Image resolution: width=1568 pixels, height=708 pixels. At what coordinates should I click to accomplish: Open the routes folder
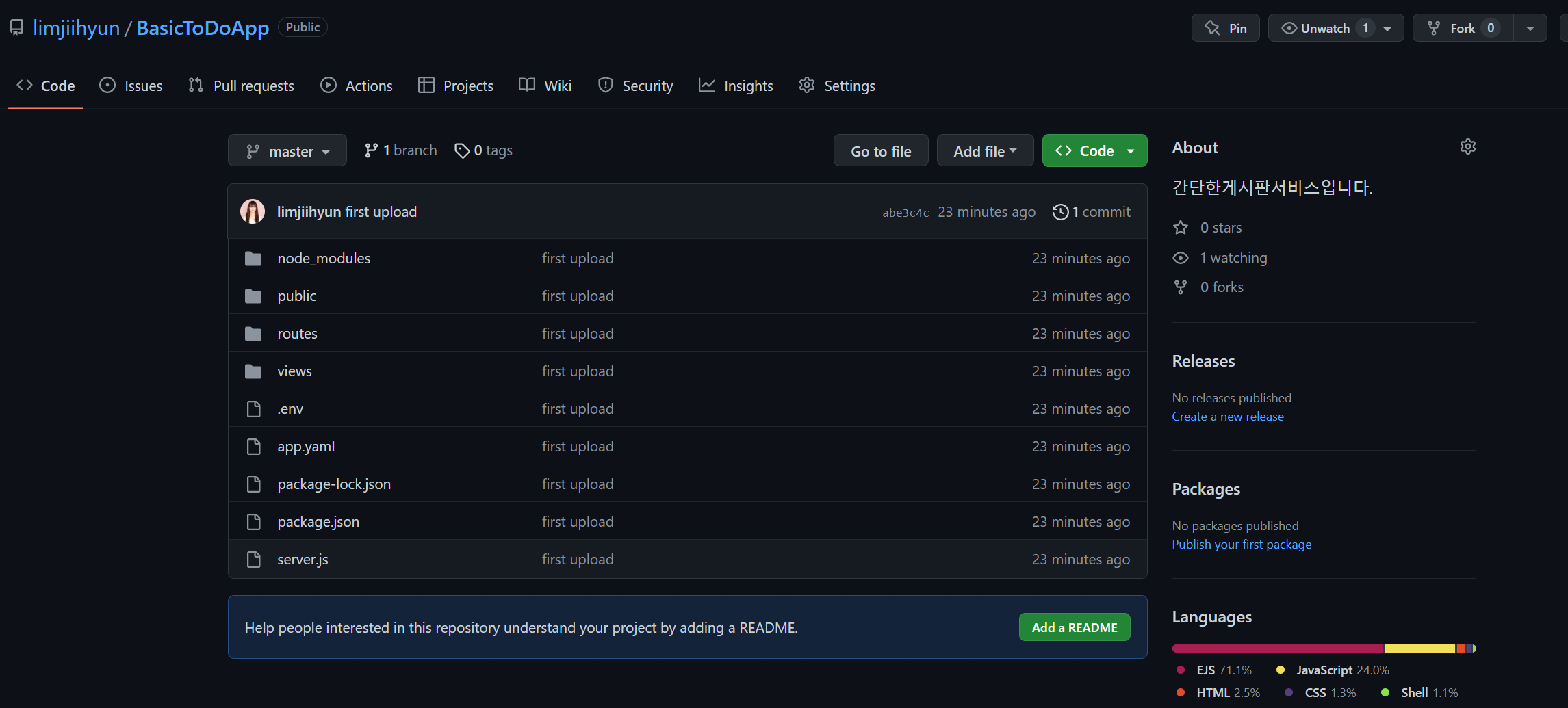click(x=297, y=334)
